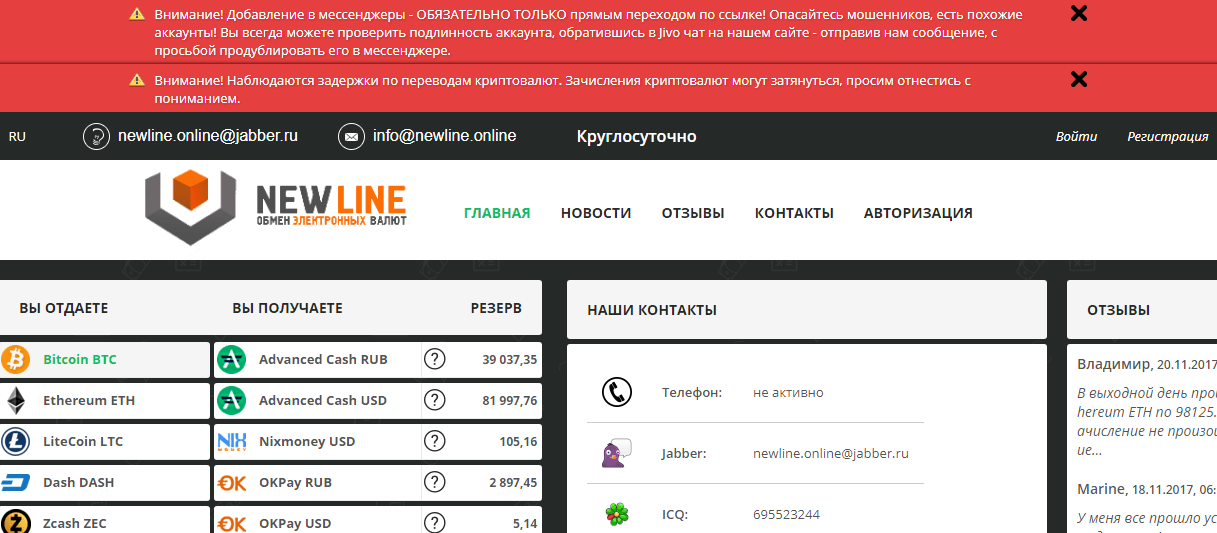This screenshot has width=1217, height=533.
Task: Click the warning triangle on messenger alert
Action: pyautogui.click(x=138, y=15)
